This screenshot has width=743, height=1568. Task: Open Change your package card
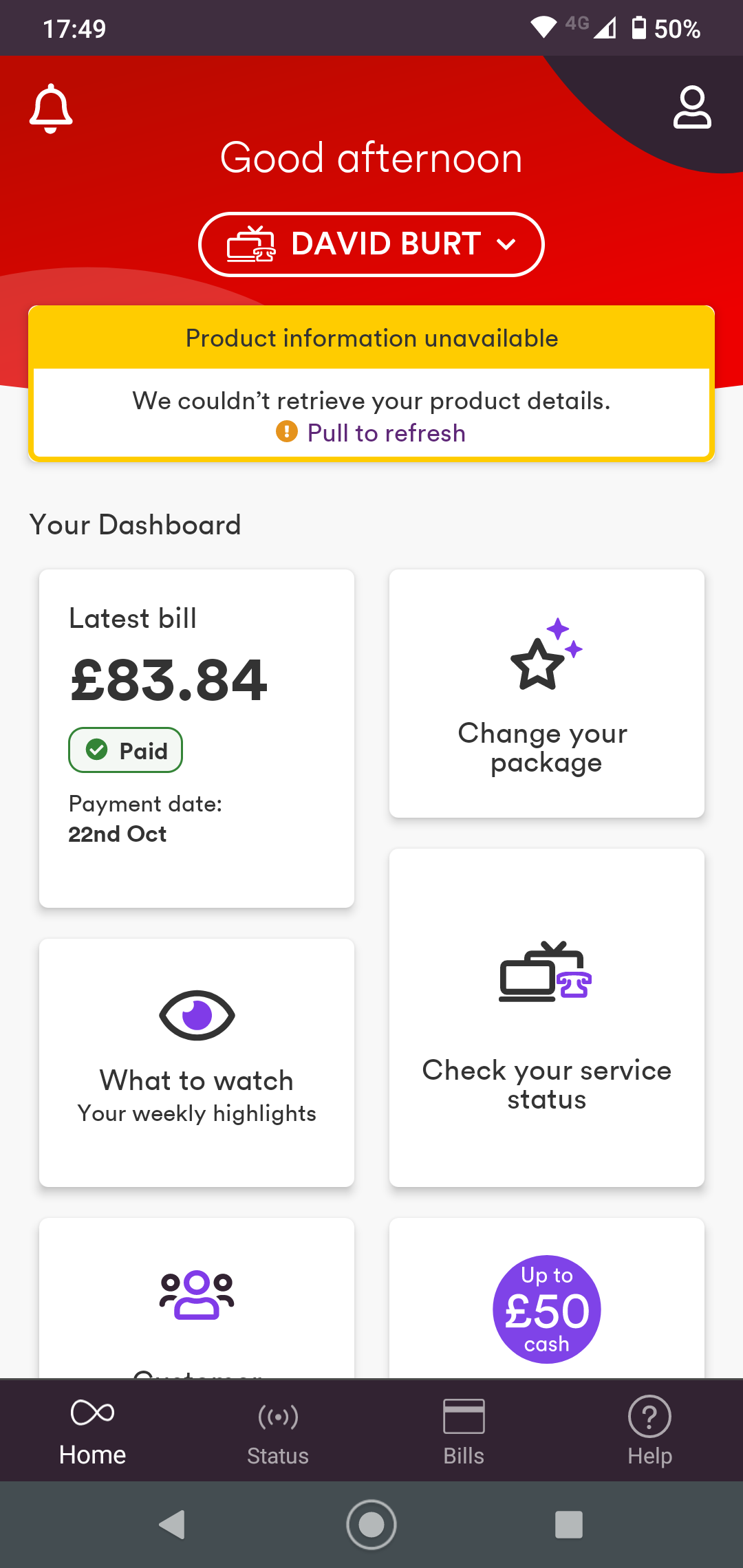pos(547,693)
